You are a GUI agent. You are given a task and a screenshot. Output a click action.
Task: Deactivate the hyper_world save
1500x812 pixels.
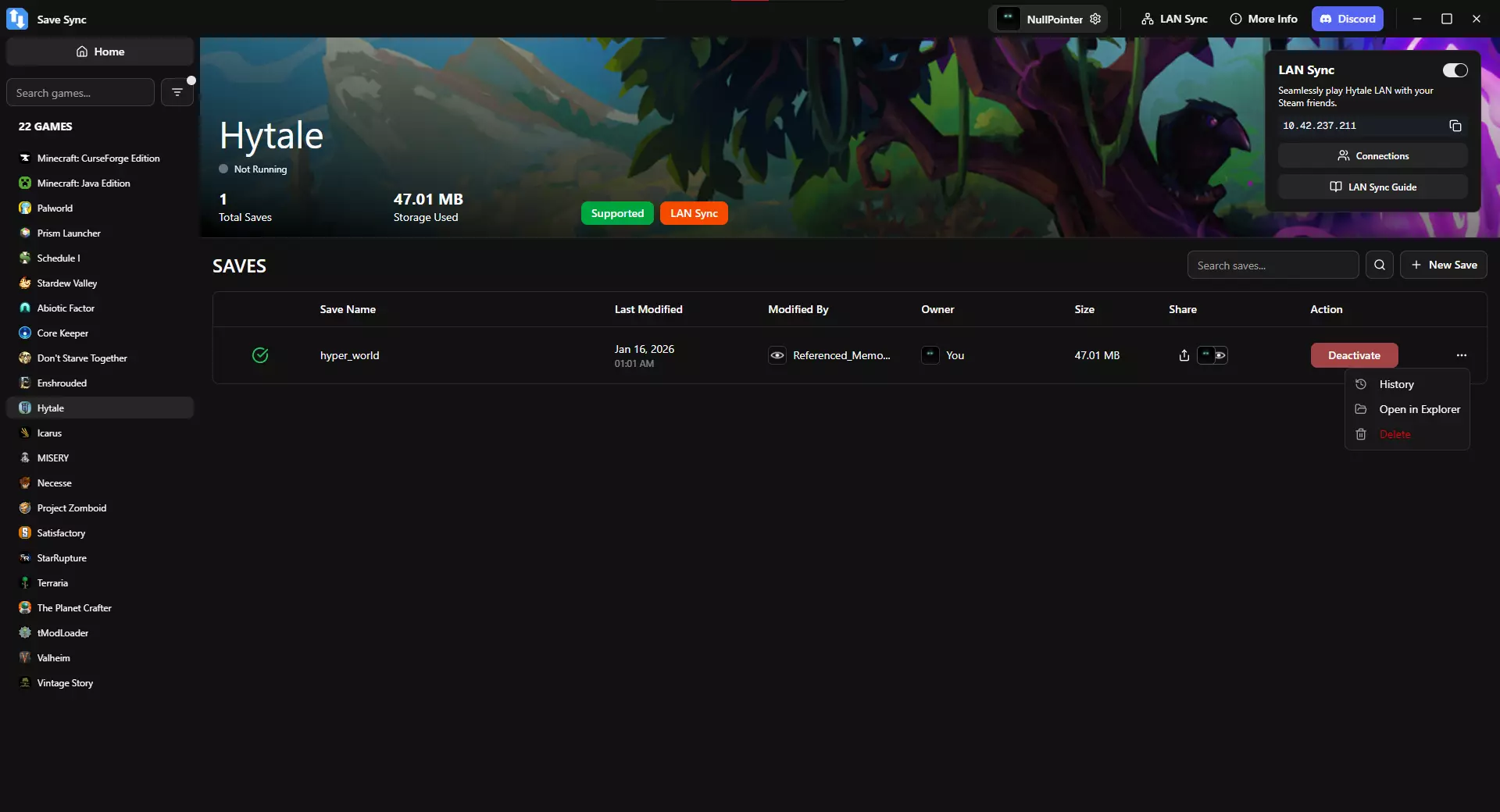[1354, 355]
